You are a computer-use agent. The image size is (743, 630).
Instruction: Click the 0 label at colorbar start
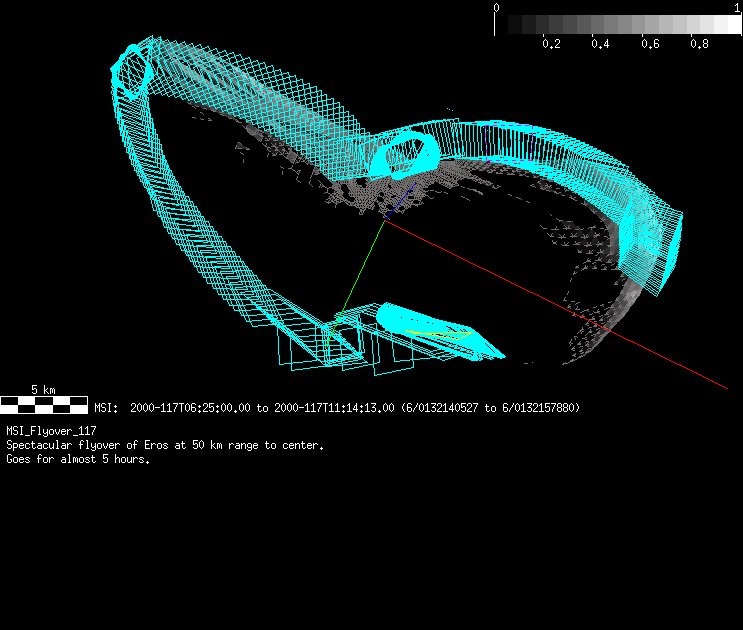point(496,8)
